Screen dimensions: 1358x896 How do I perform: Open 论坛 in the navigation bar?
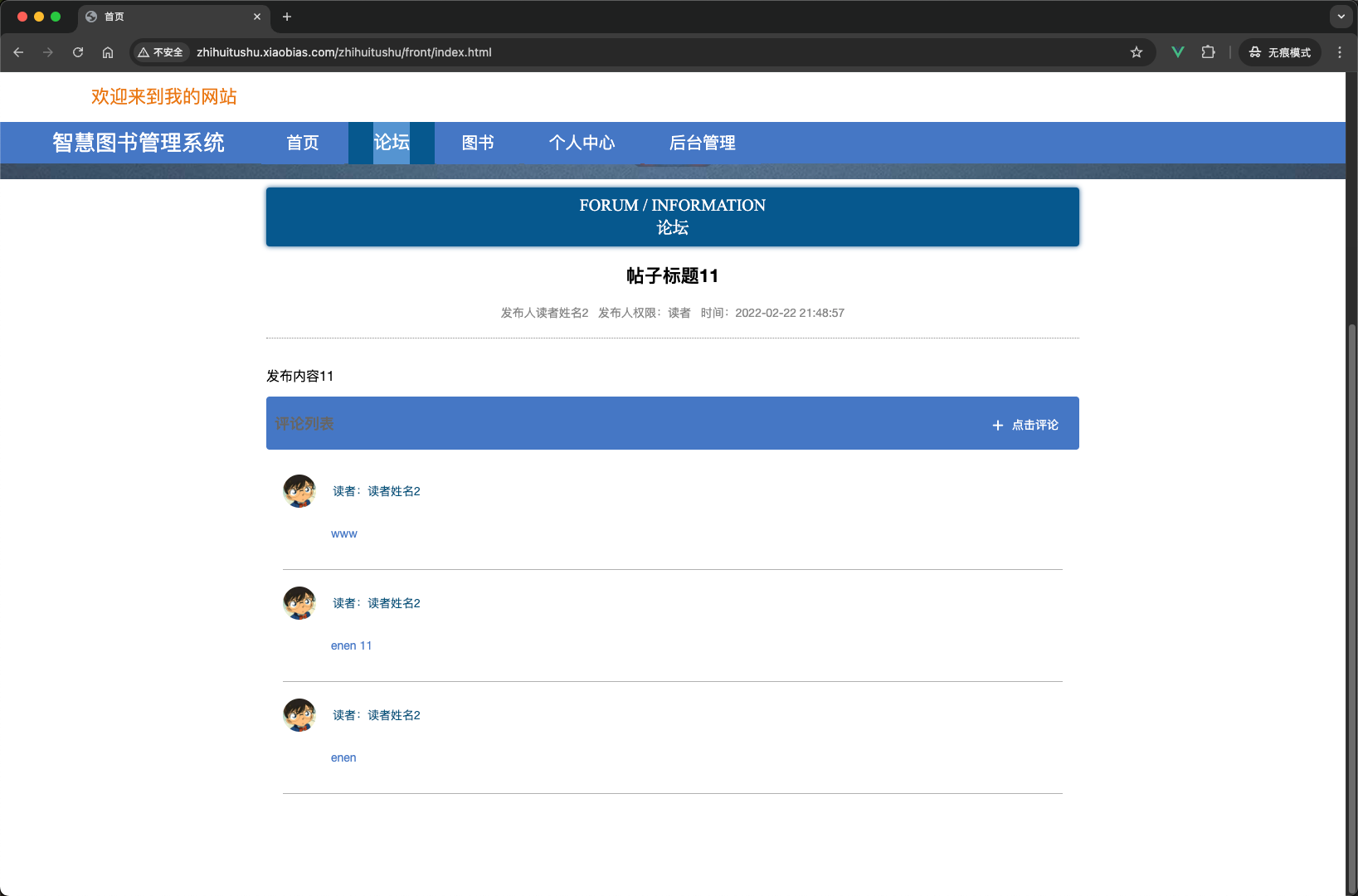(392, 143)
